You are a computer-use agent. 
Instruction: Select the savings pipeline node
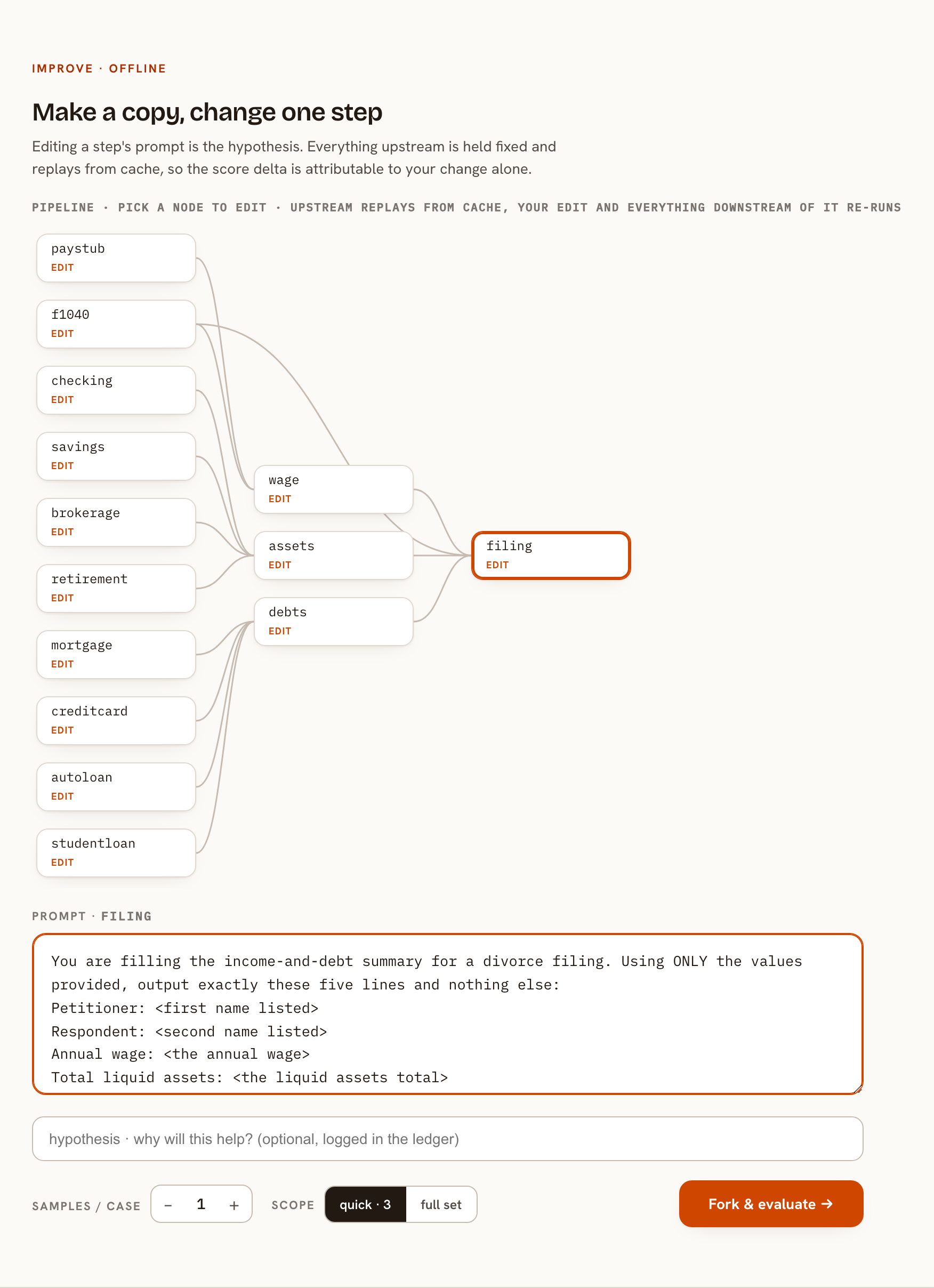click(116, 456)
